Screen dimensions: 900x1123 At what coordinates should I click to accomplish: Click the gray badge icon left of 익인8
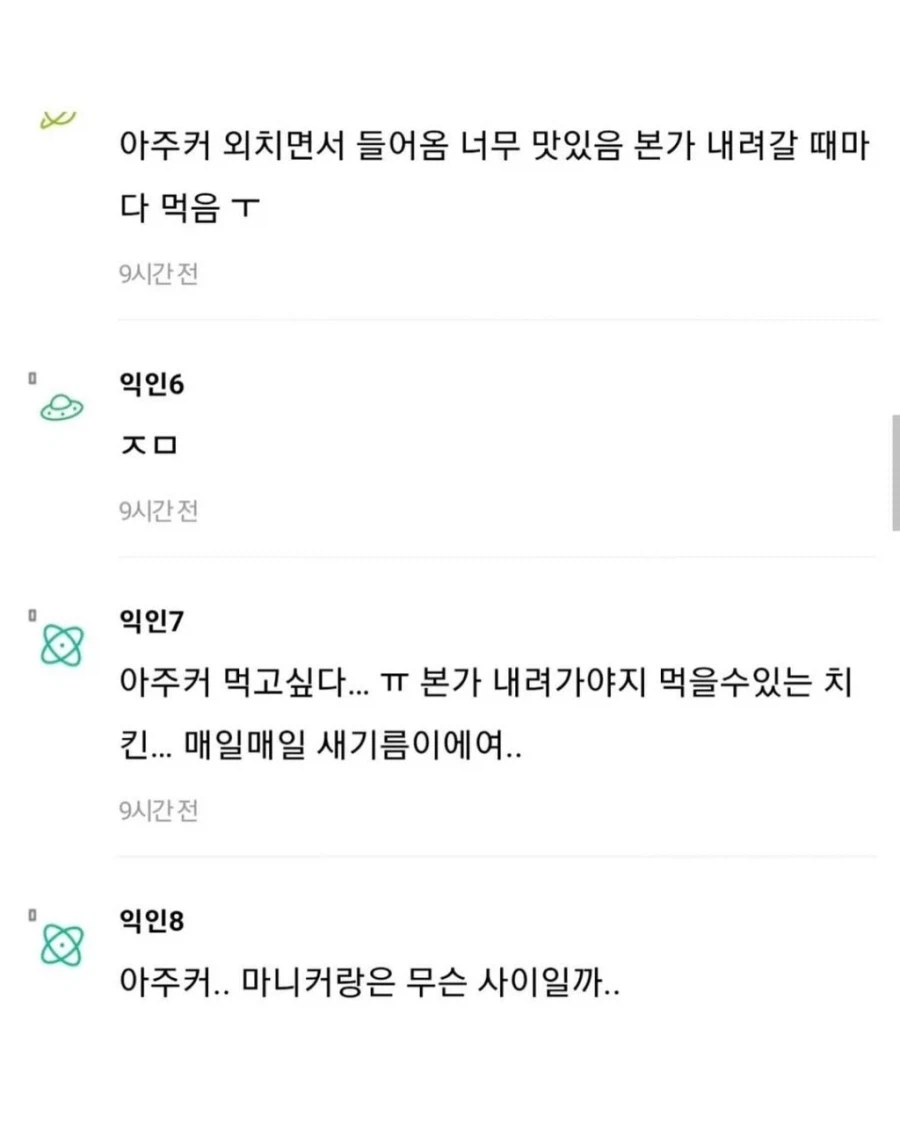point(30,912)
